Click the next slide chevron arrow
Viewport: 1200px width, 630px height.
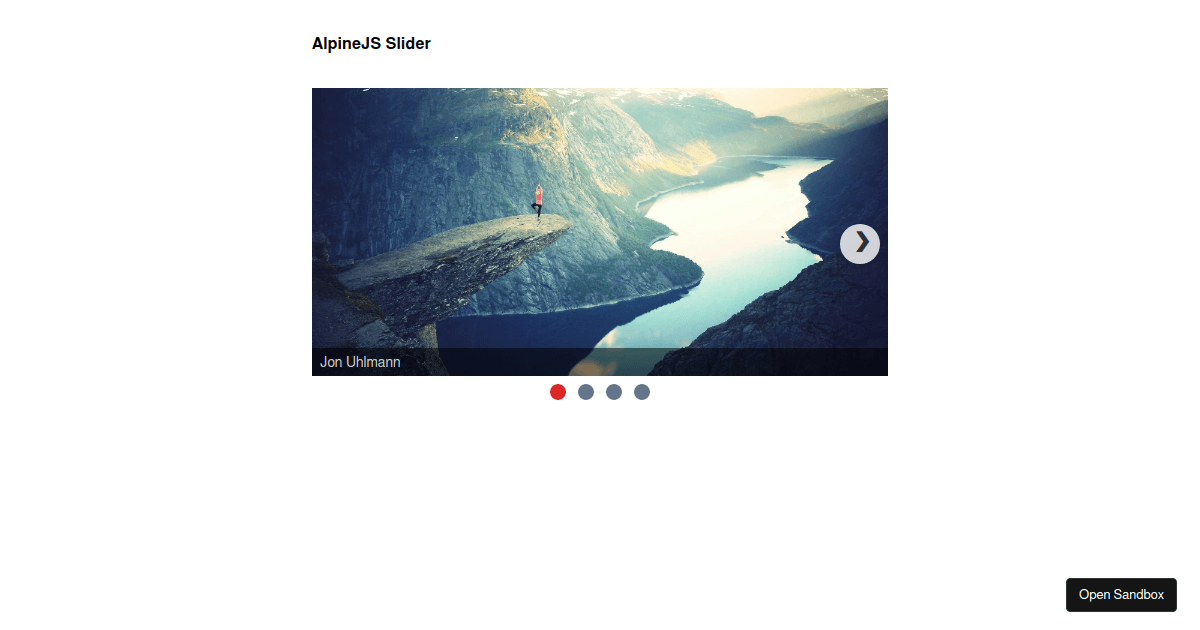(860, 244)
